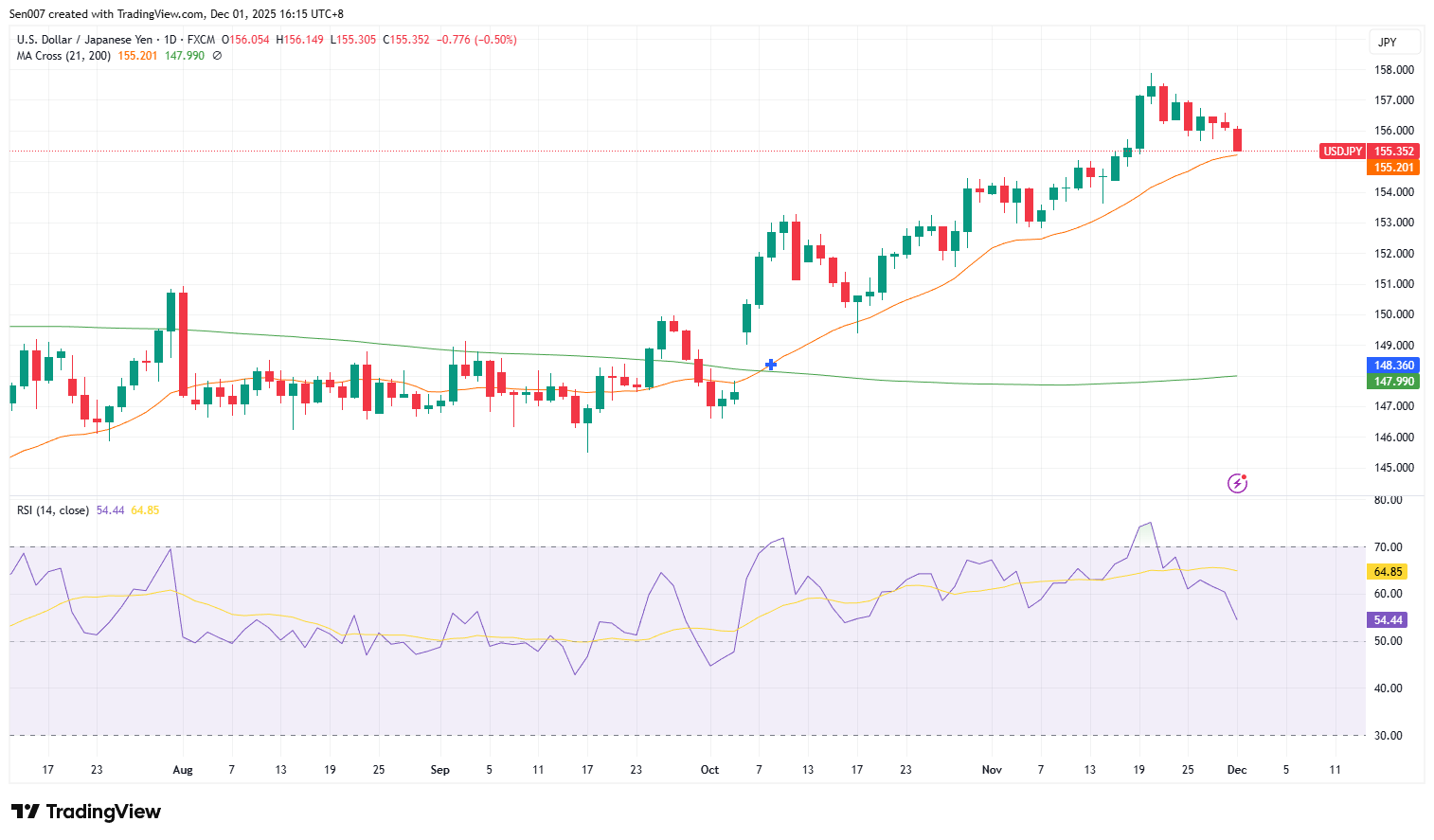Click the purple lightning bolt alert icon

click(x=1237, y=484)
